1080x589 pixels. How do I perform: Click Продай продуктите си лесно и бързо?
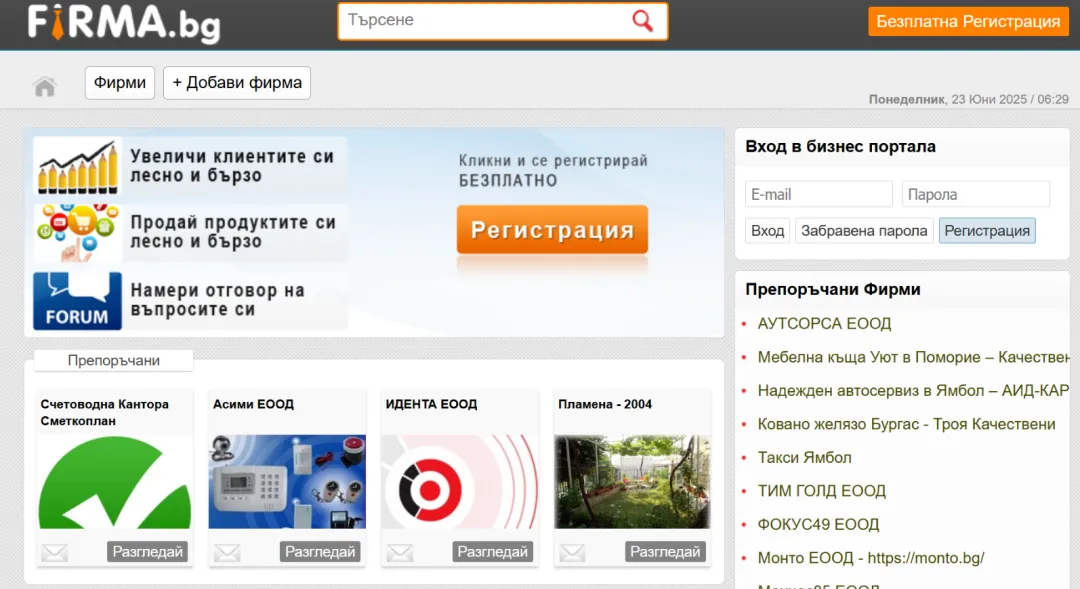(233, 232)
